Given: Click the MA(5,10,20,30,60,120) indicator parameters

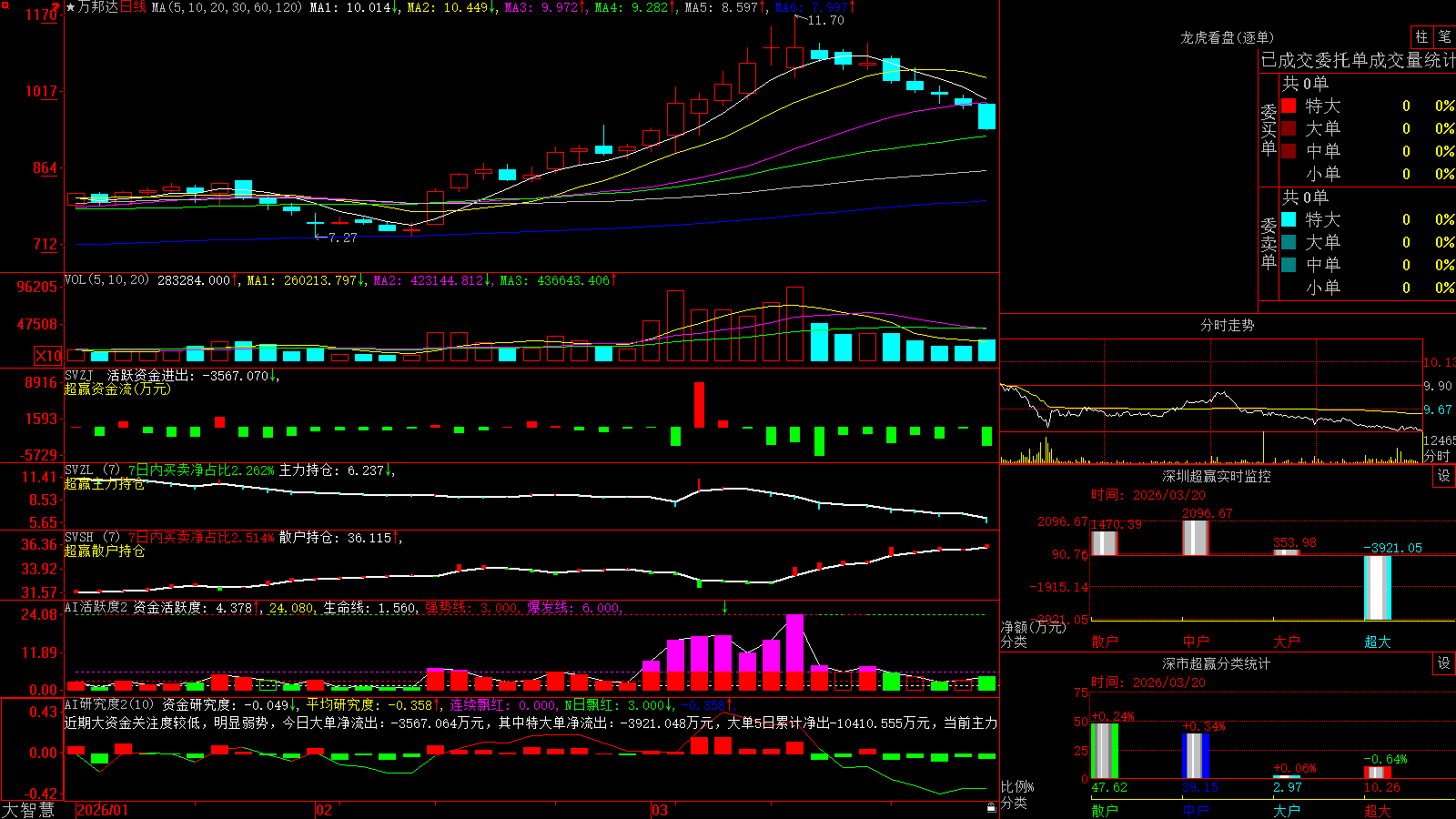Looking at the screenshot, I should click(x=227, y=7).
